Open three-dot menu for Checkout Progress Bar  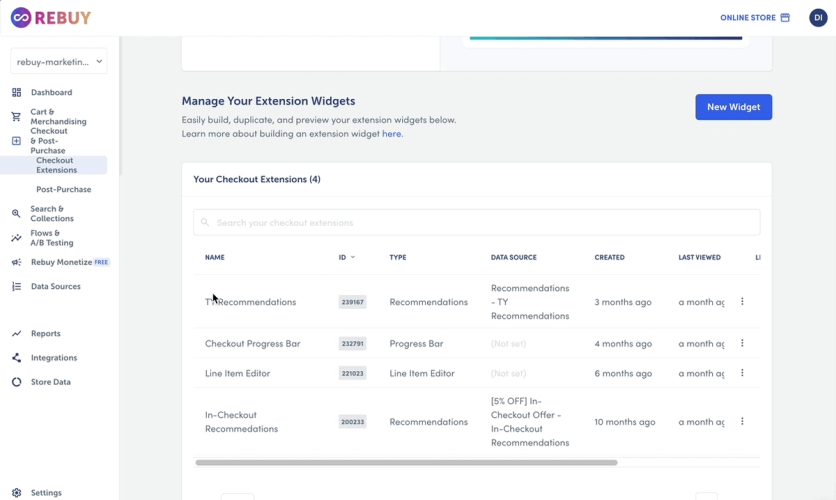point(742,343)
